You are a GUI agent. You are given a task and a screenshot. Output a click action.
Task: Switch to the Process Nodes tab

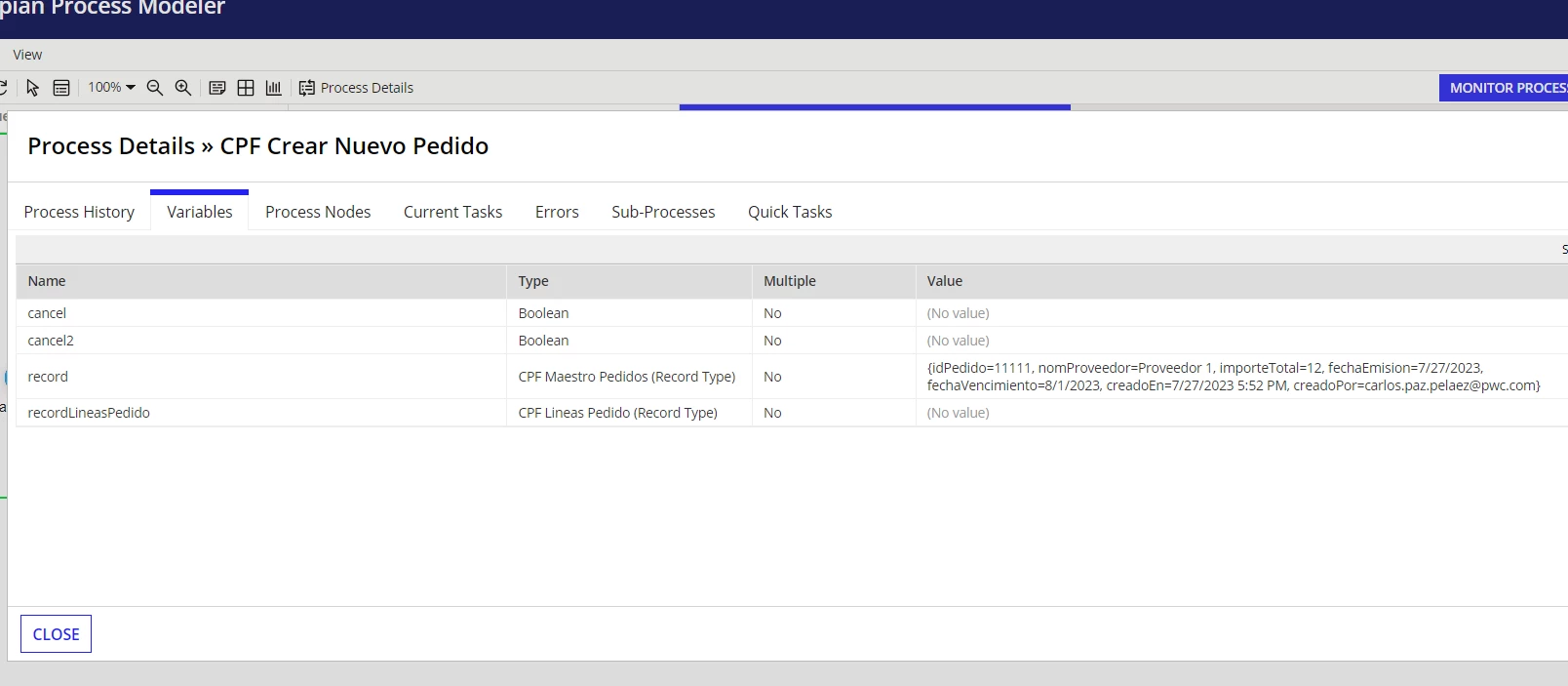(318, 212)
